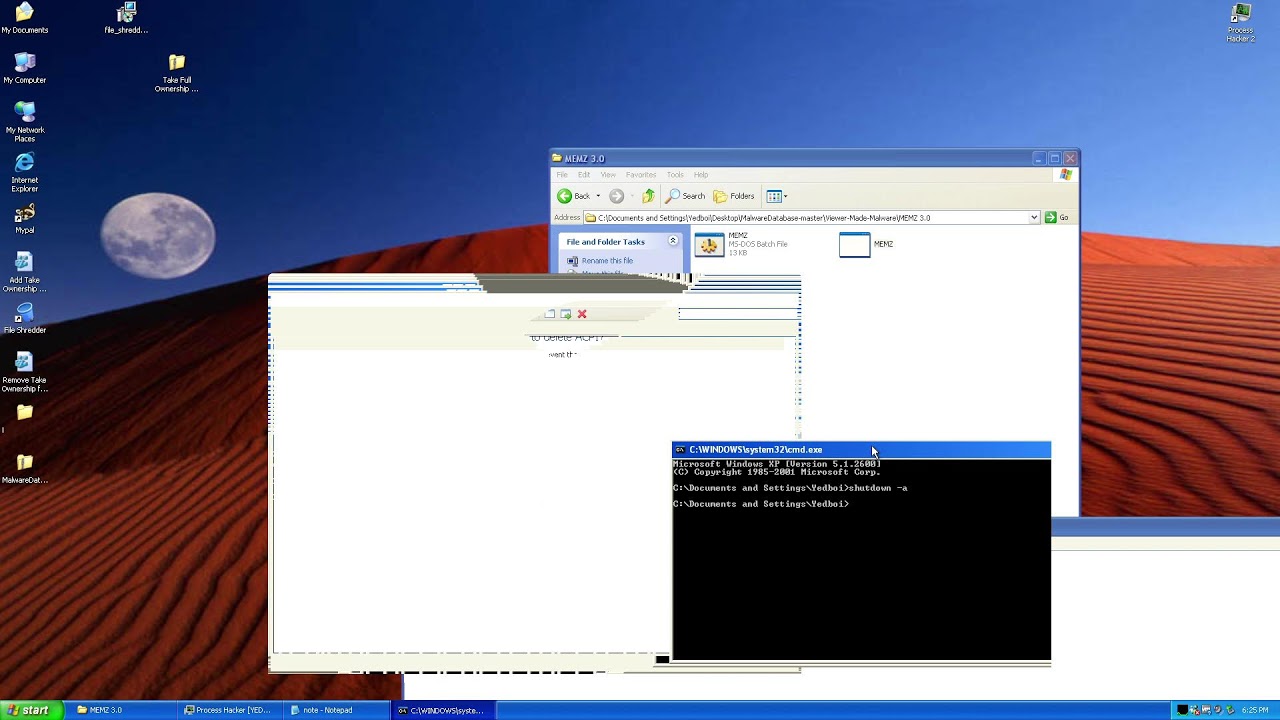Open Search in the explorer toolbar
Viewport: 1280px width, 720px height.
click(686, 196)
